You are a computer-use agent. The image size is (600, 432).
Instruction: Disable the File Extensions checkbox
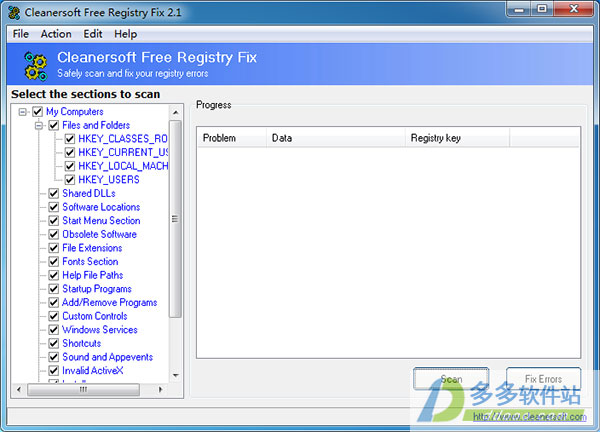coord(54,248)
